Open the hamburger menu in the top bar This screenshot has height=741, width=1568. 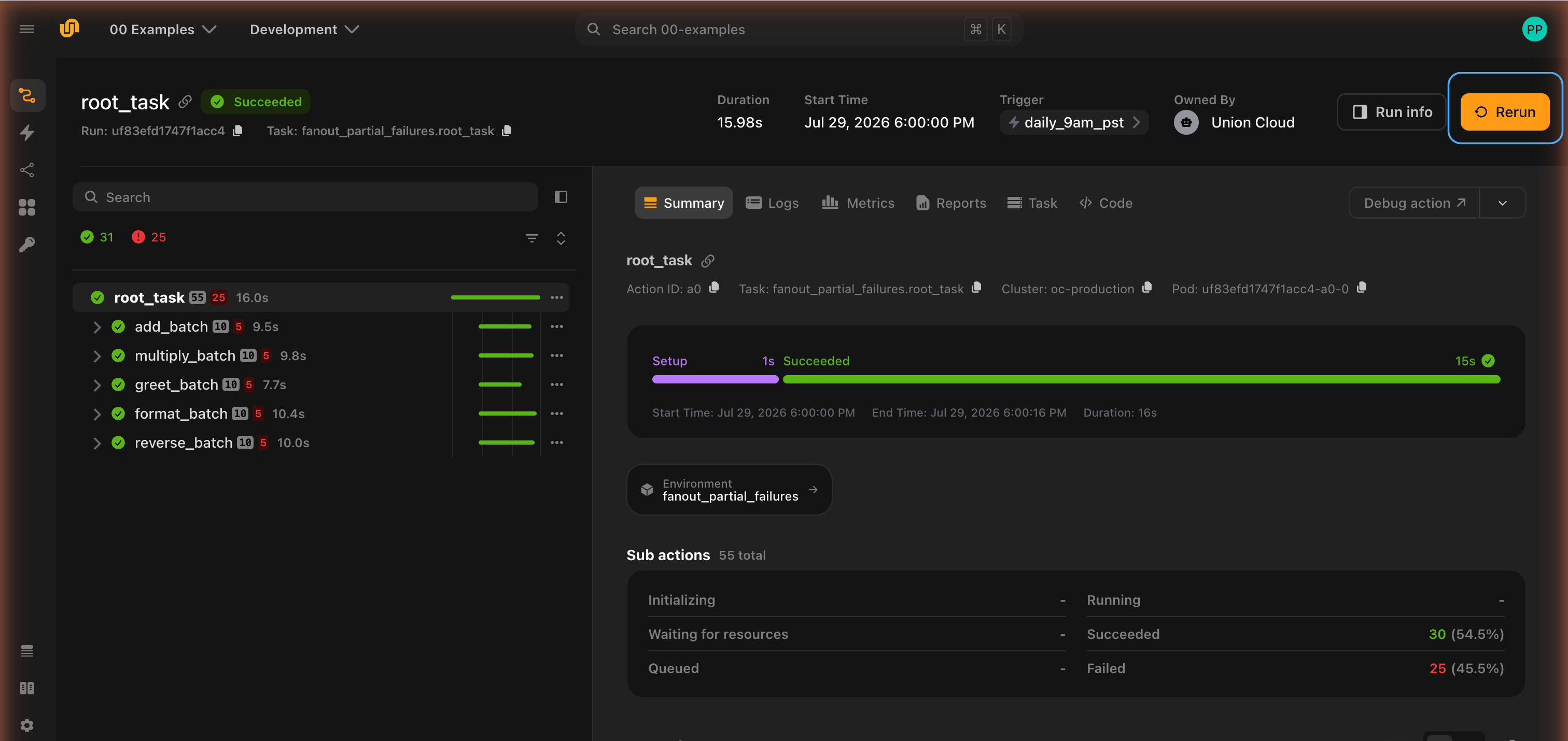coord(27,29)
